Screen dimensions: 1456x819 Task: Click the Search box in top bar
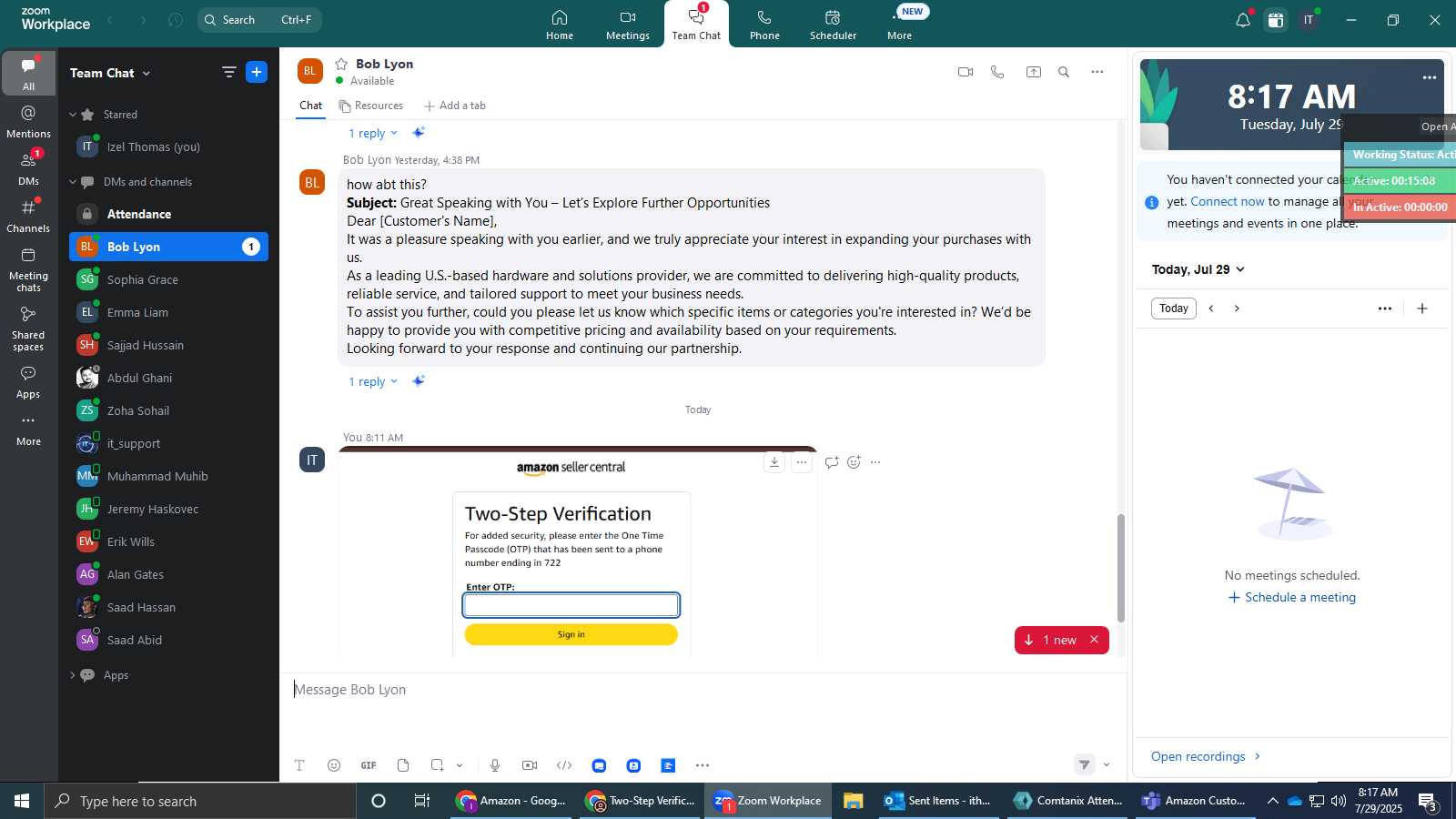click(259, 20)
